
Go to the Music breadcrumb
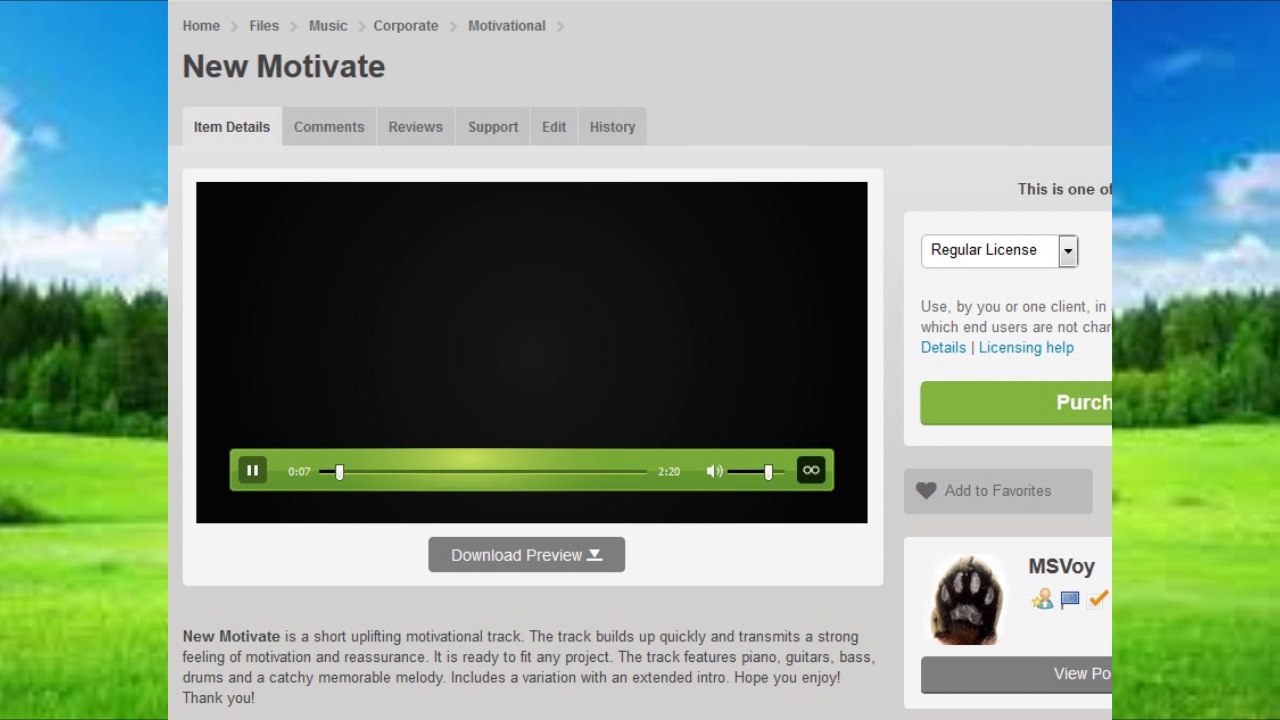point(328,26)
